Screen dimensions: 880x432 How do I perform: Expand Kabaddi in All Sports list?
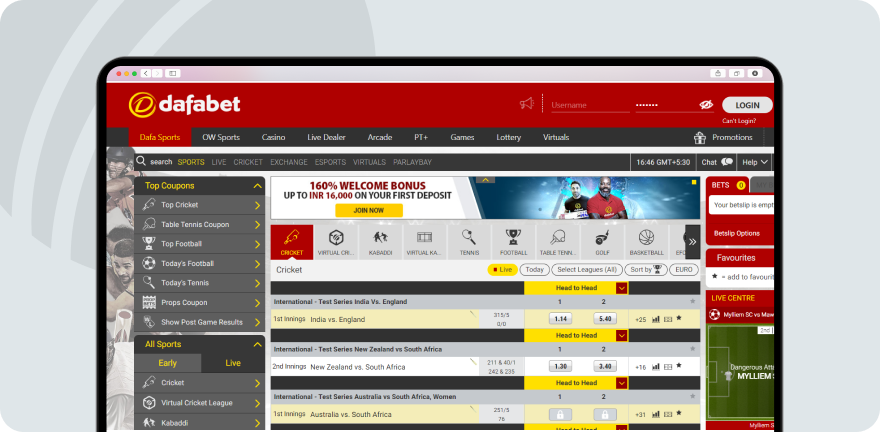199,422
